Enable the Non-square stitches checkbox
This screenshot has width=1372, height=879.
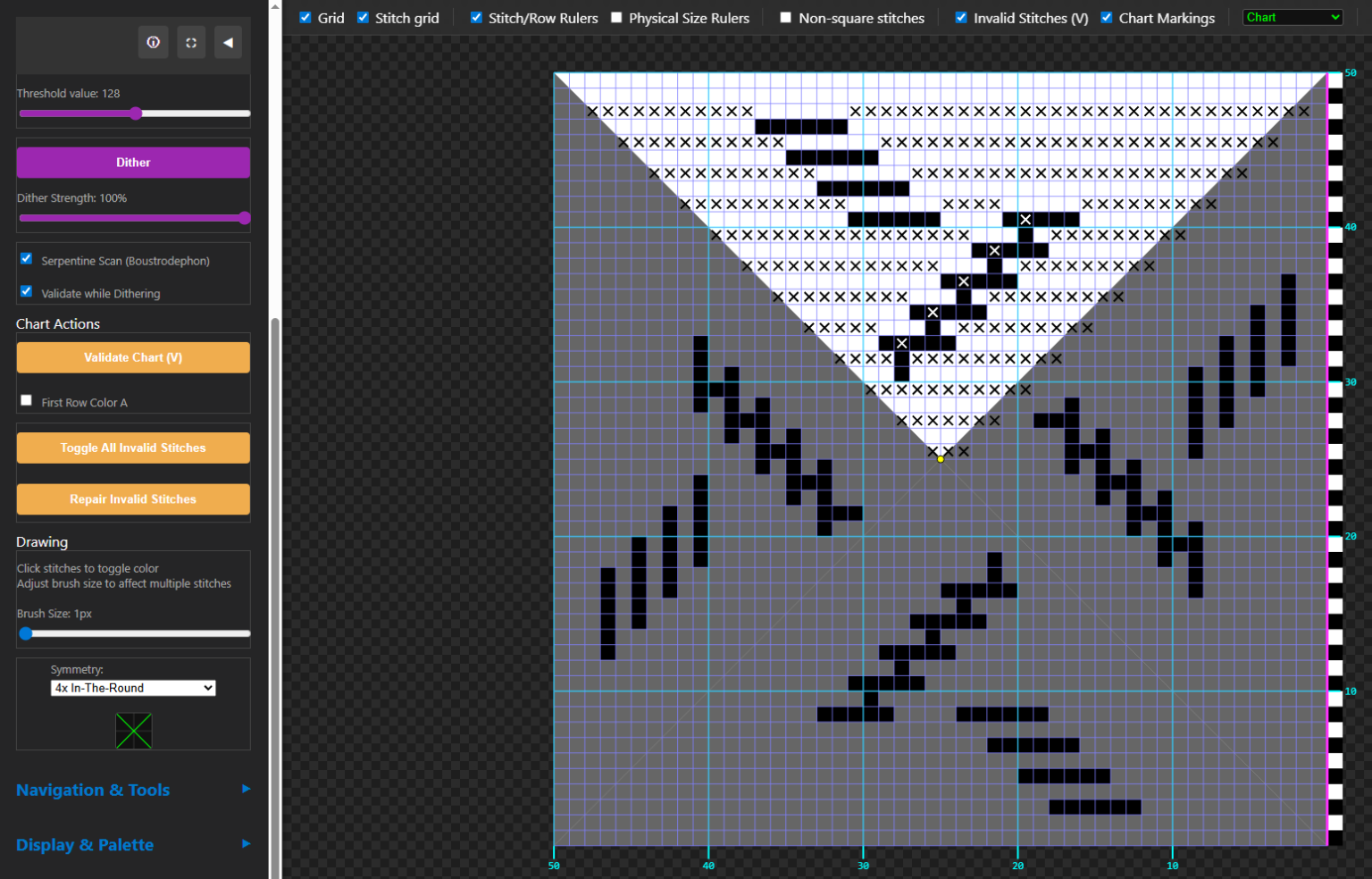click(786, 18)
